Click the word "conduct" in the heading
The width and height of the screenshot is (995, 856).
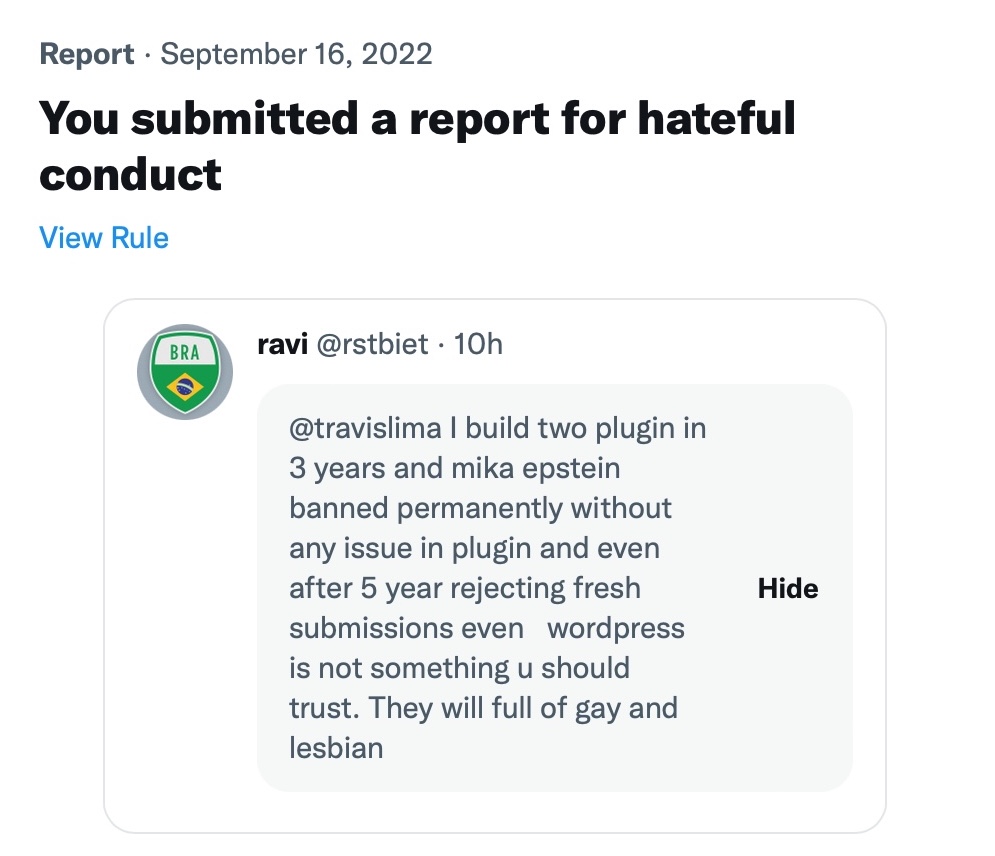(x=130, y=175)
